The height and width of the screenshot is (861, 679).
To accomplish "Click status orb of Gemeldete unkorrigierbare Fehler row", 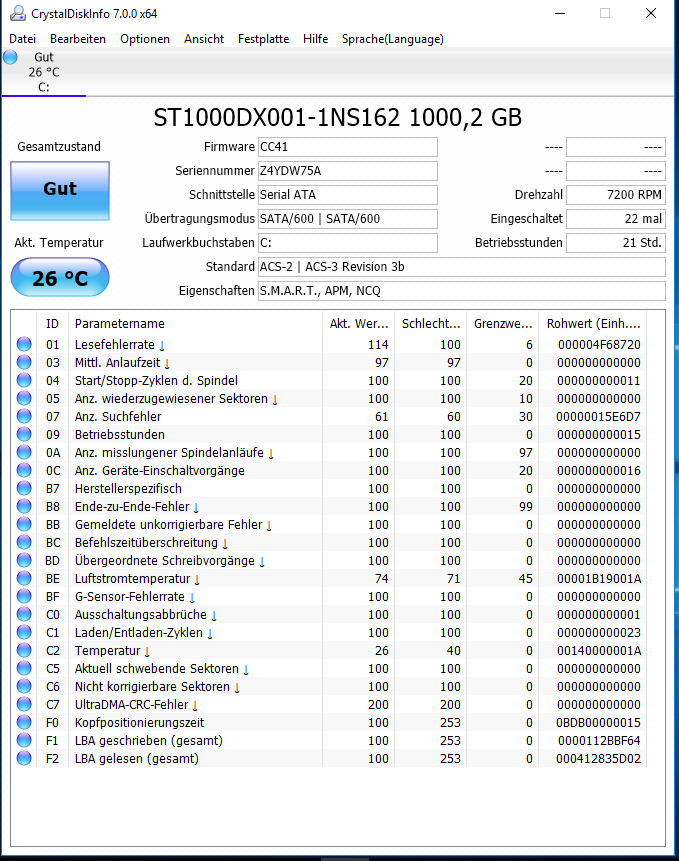I will (x=24, y=524).
